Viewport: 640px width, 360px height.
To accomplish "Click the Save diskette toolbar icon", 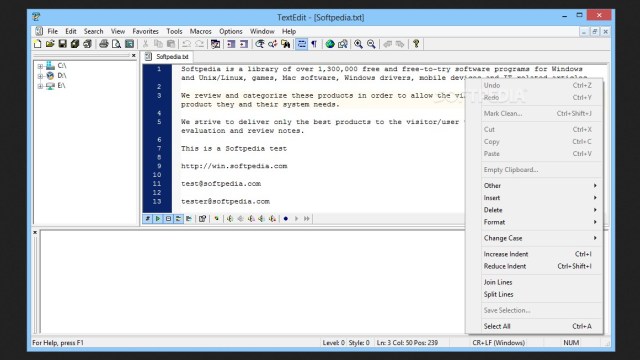I will (62, 44).
